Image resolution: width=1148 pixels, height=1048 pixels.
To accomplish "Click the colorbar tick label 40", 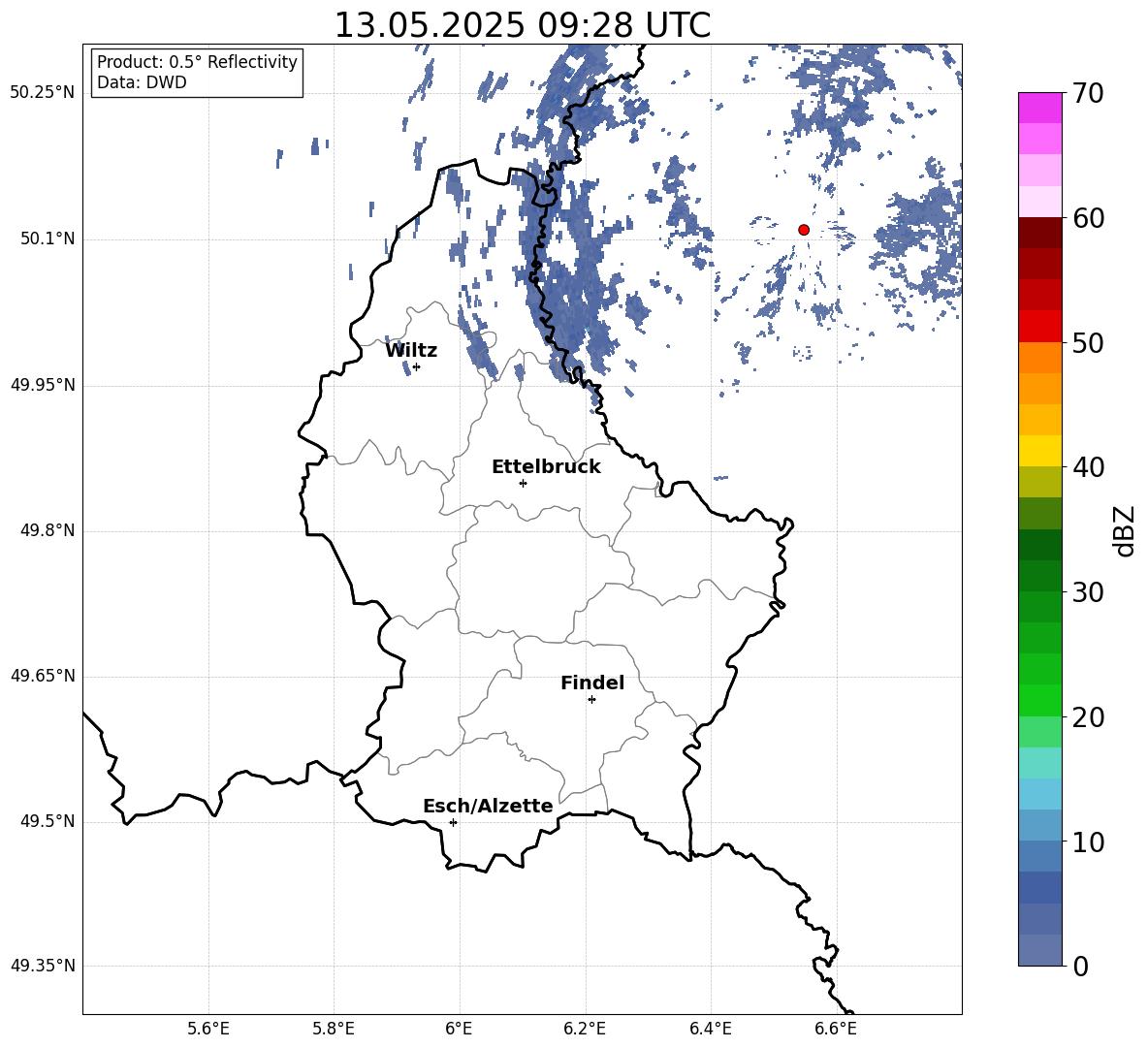I will [1088, 467].
